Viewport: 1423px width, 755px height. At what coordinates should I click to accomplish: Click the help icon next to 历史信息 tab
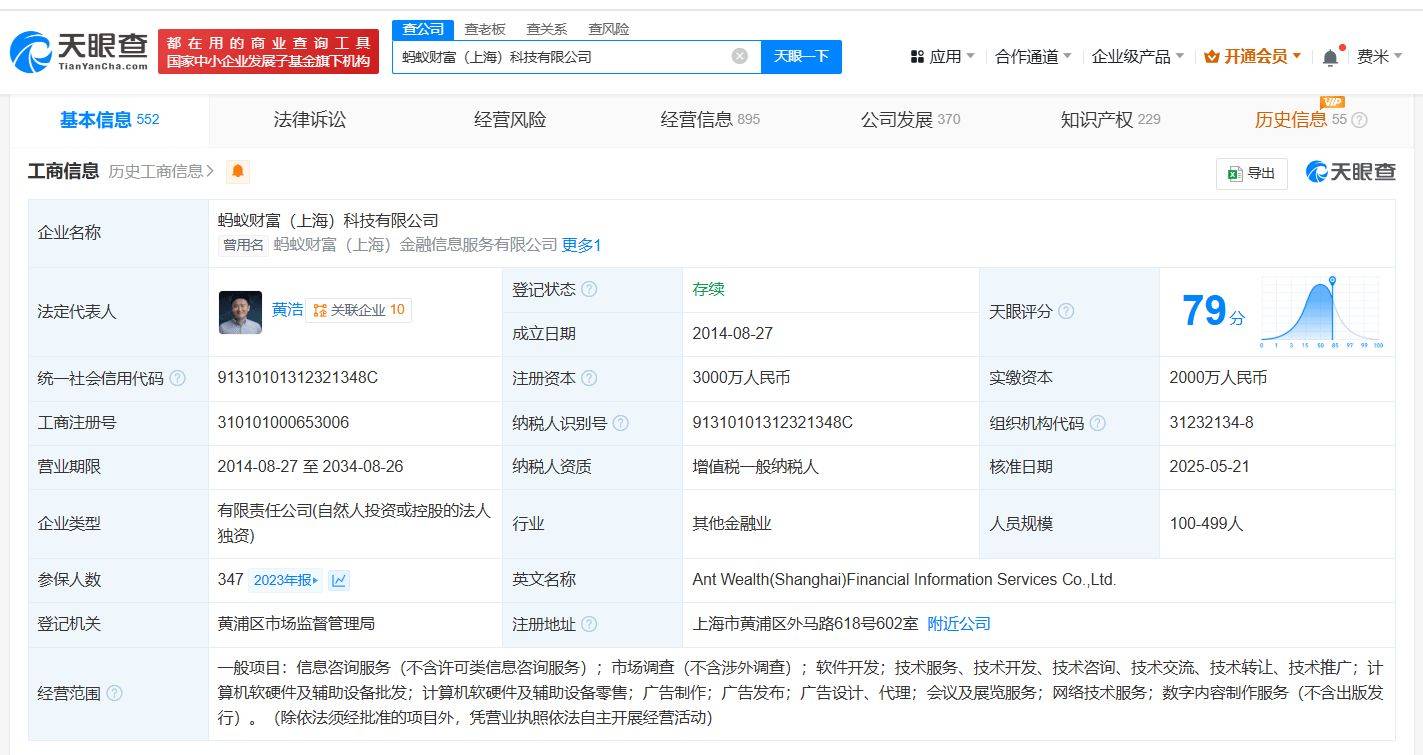coord(1359,120)
